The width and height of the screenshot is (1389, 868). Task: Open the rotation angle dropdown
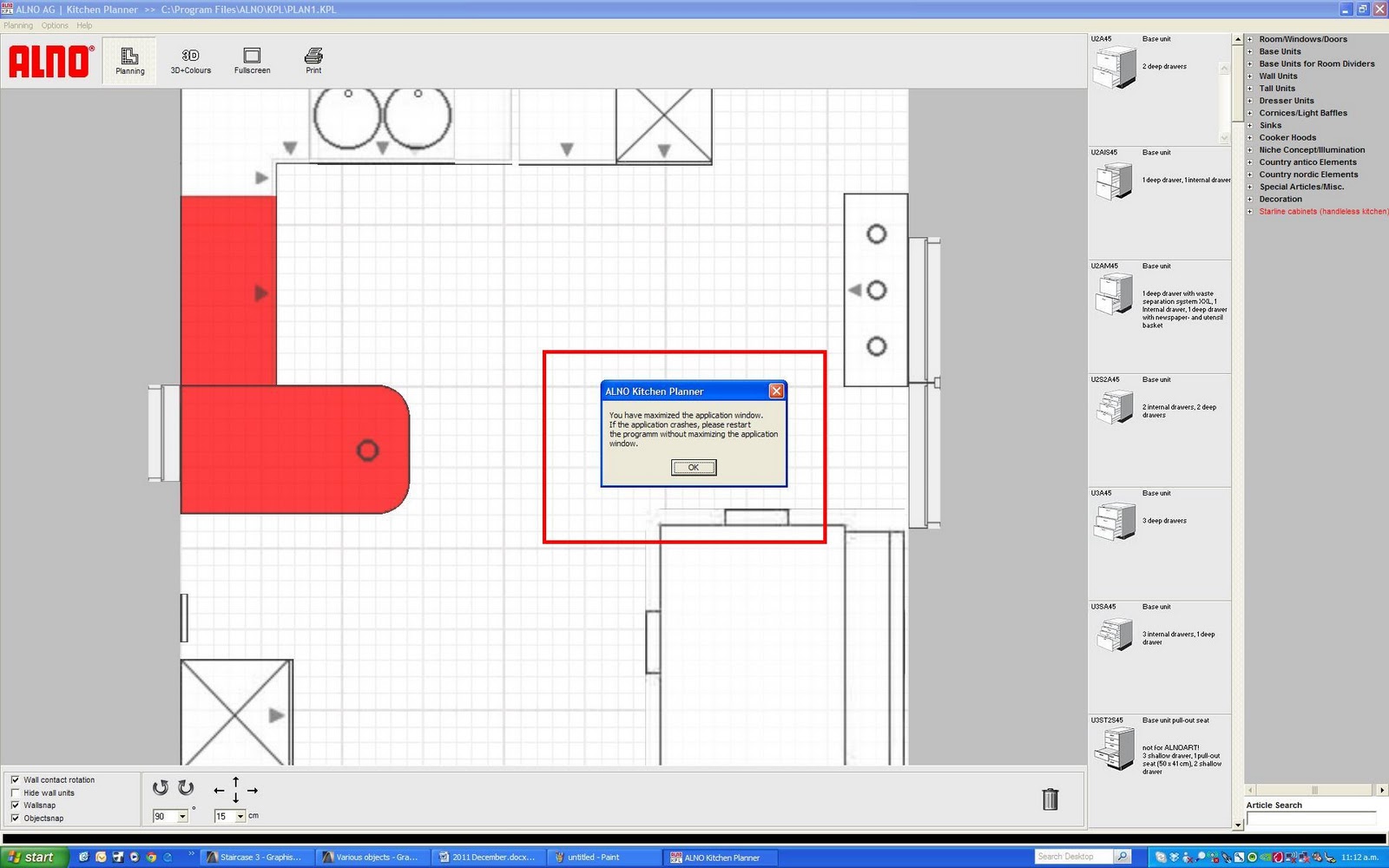pos(182,817)
